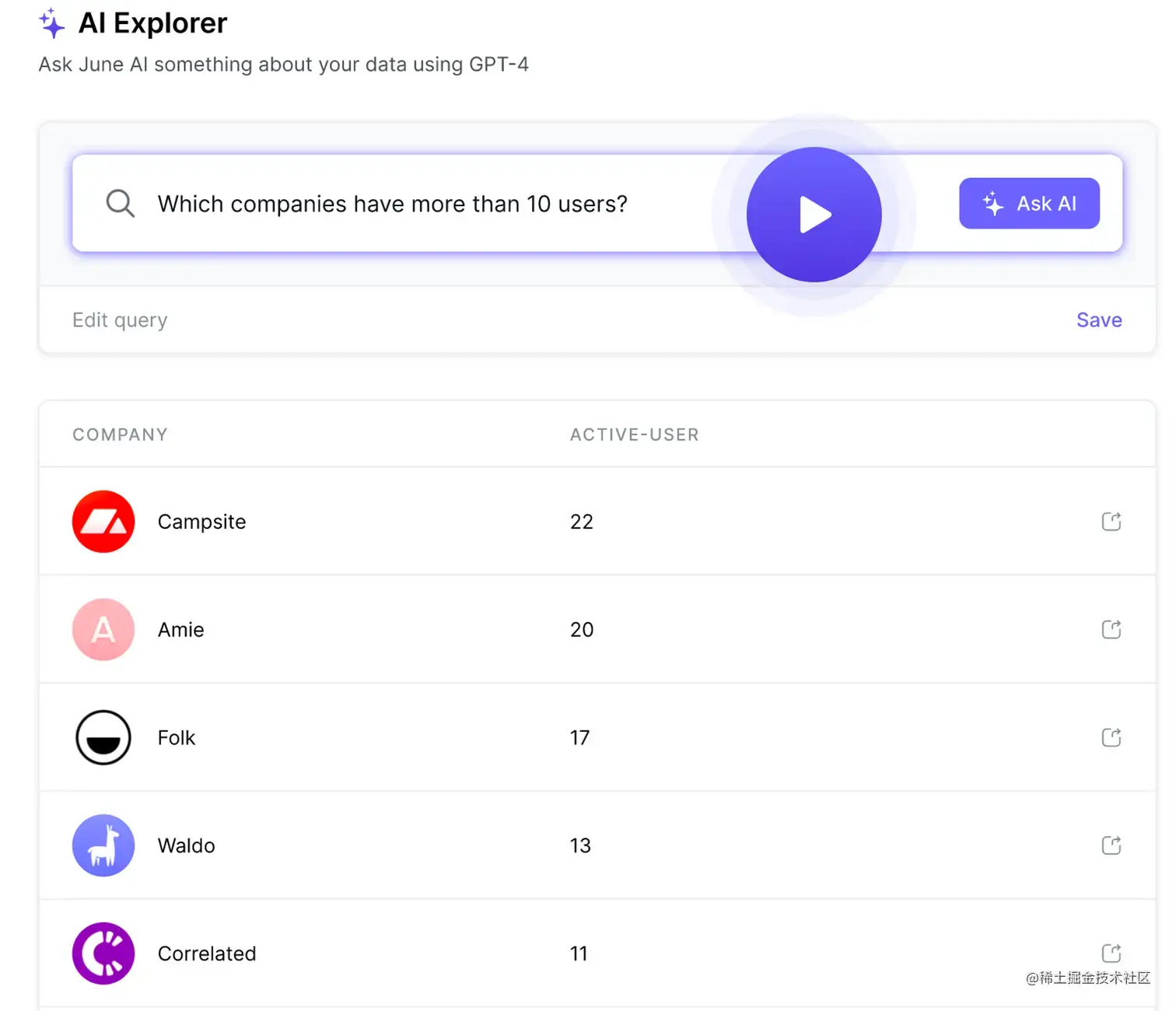Click Folk's active-user value 17
Viewport: 1176px width, 1011px height.
pyautogui.click(x=580, y=738)
